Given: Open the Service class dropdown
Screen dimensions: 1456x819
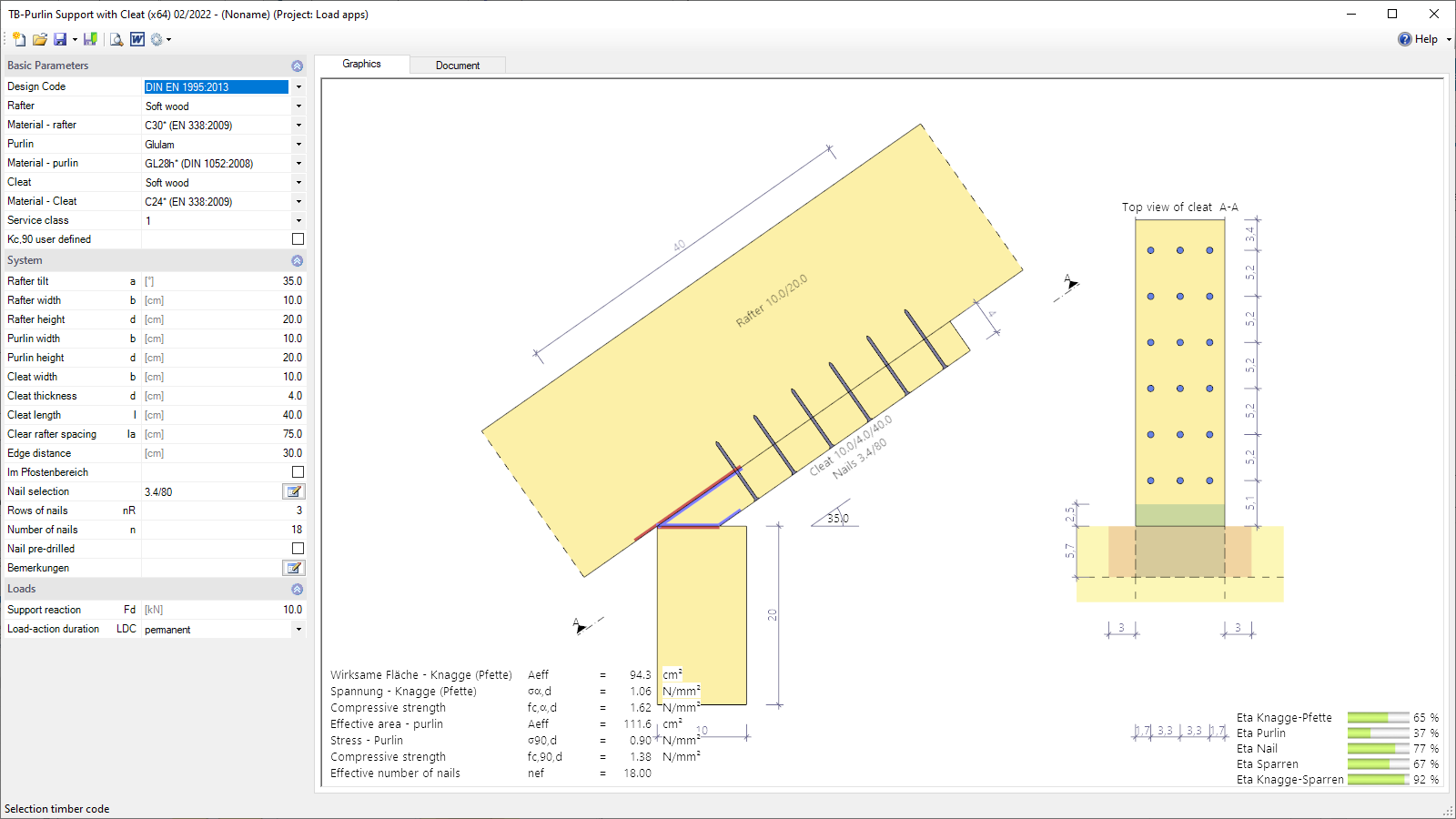Looking at the screenshot, I should pyautogui.click(x=298, y=221).
